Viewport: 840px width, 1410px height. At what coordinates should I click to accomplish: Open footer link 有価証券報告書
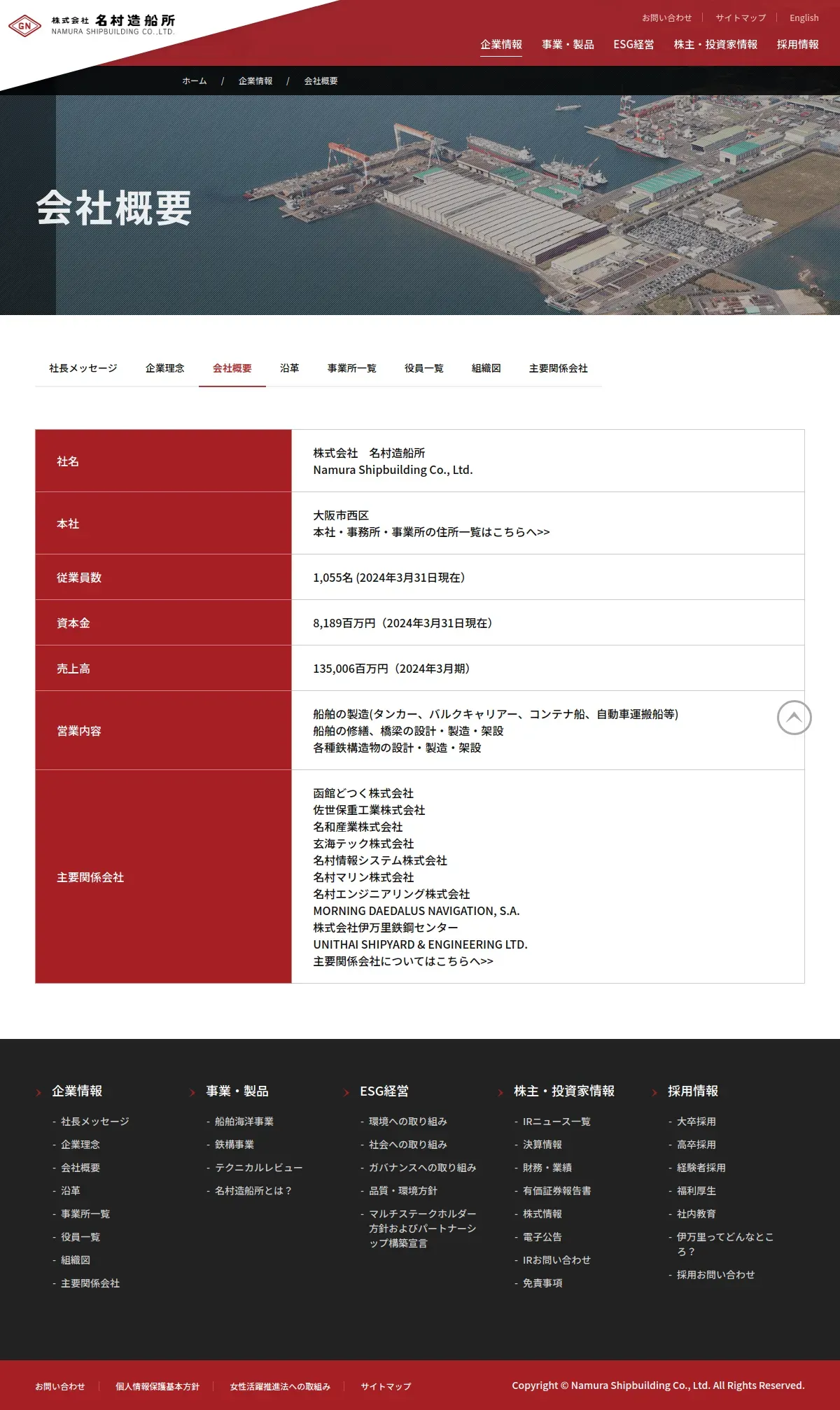pyautogui.click(x=557, y=1191)
